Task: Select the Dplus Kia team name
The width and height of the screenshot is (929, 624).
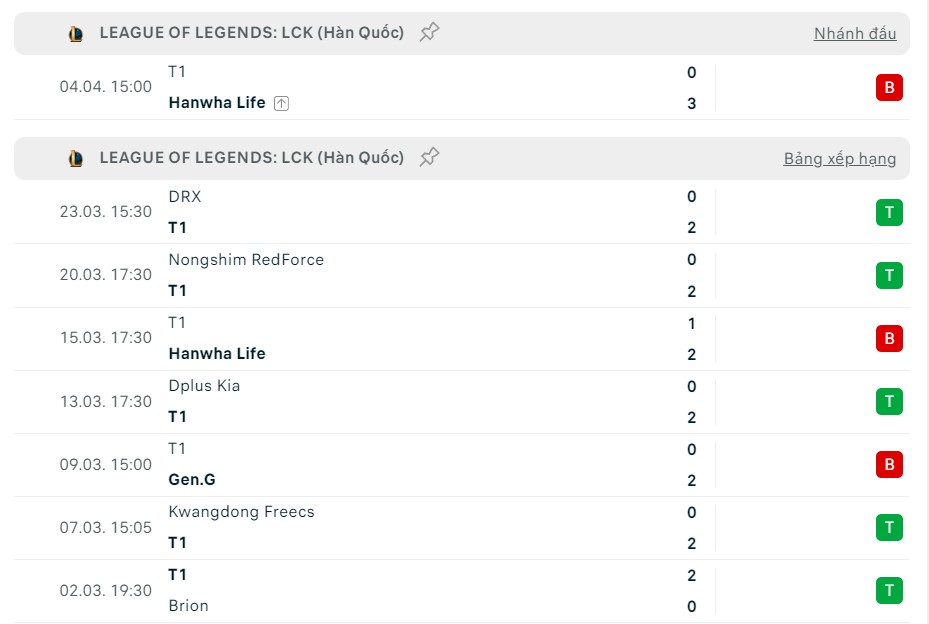Action: click(204, 386)
